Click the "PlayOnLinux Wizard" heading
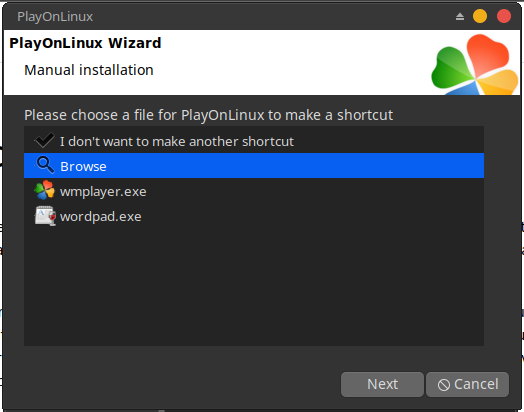 tap(85, 43)
